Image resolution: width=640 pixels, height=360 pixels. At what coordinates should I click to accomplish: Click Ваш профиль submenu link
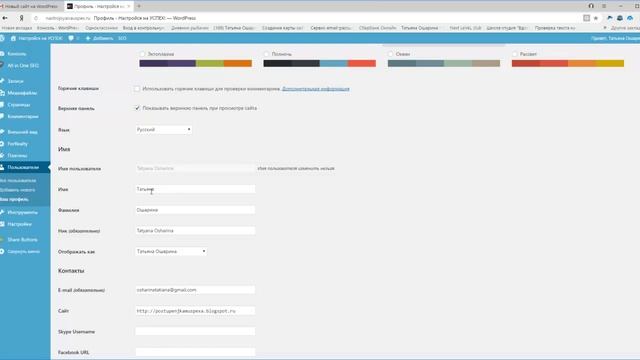pos(14,199)
